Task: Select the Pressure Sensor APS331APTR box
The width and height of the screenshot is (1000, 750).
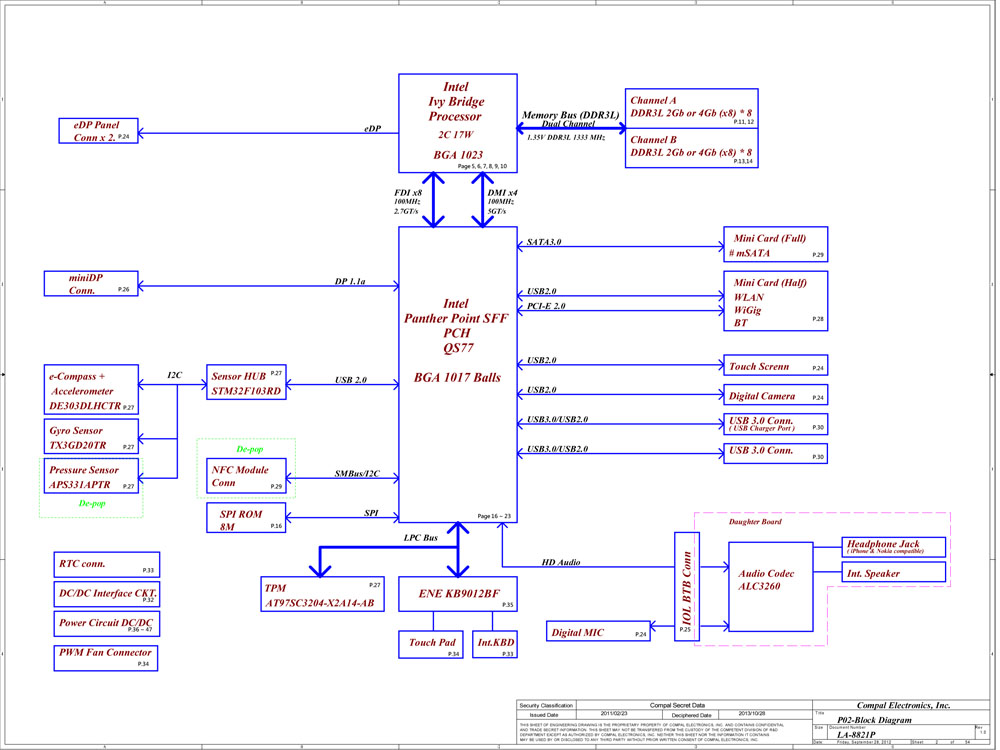Action: point(92,476)
